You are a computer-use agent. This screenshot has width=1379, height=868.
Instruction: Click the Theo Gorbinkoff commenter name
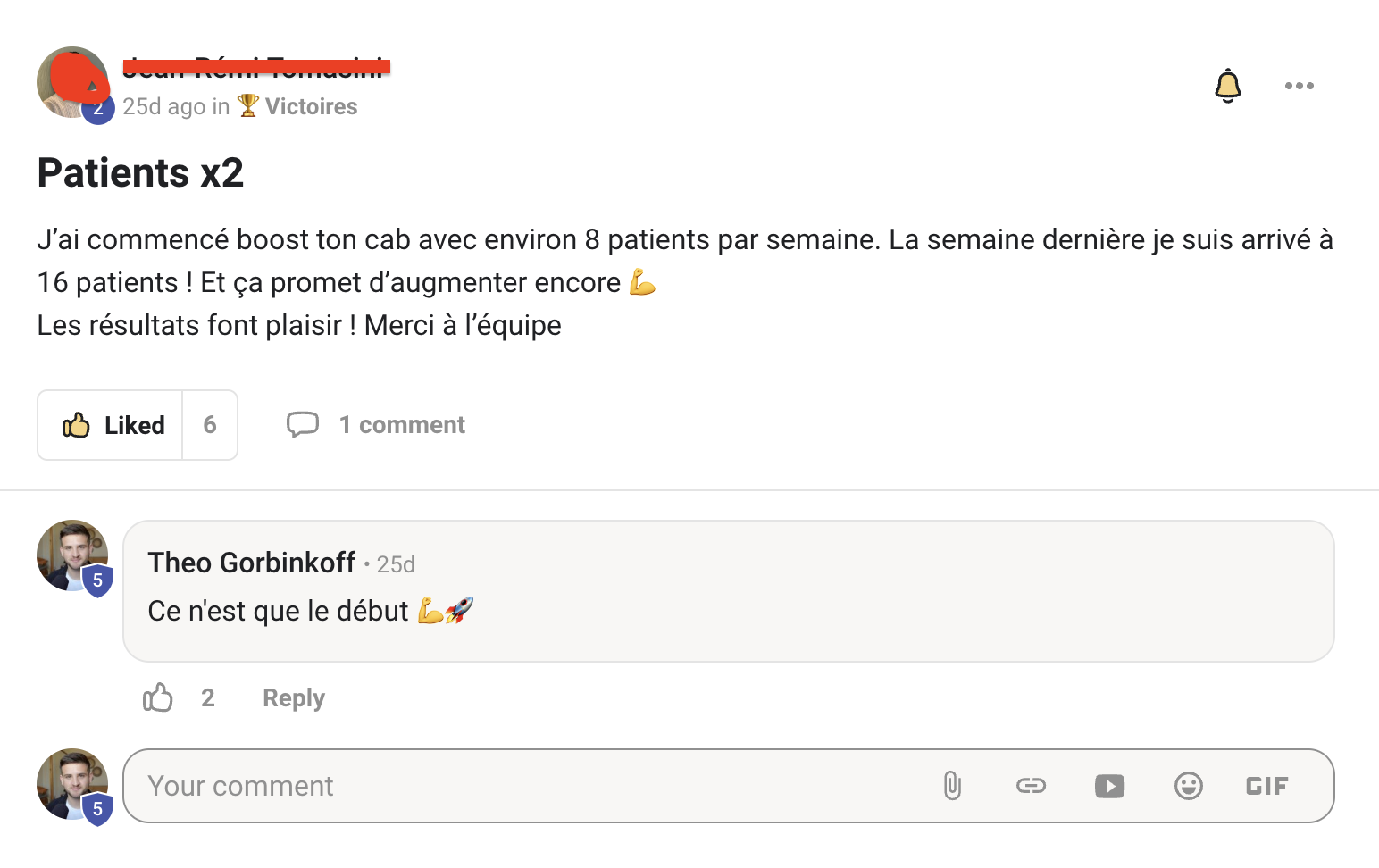point(252,563)
